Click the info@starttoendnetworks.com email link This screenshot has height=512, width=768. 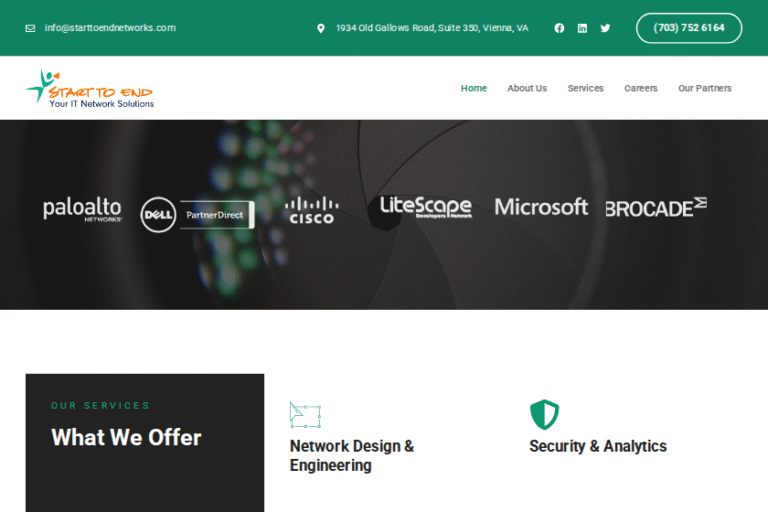pos(110,28)
